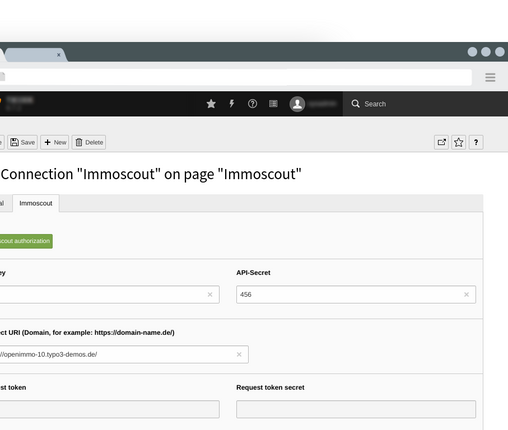Switch to the Immoscout tab
The height and width of the screenshot is (430, 508).
36,203
